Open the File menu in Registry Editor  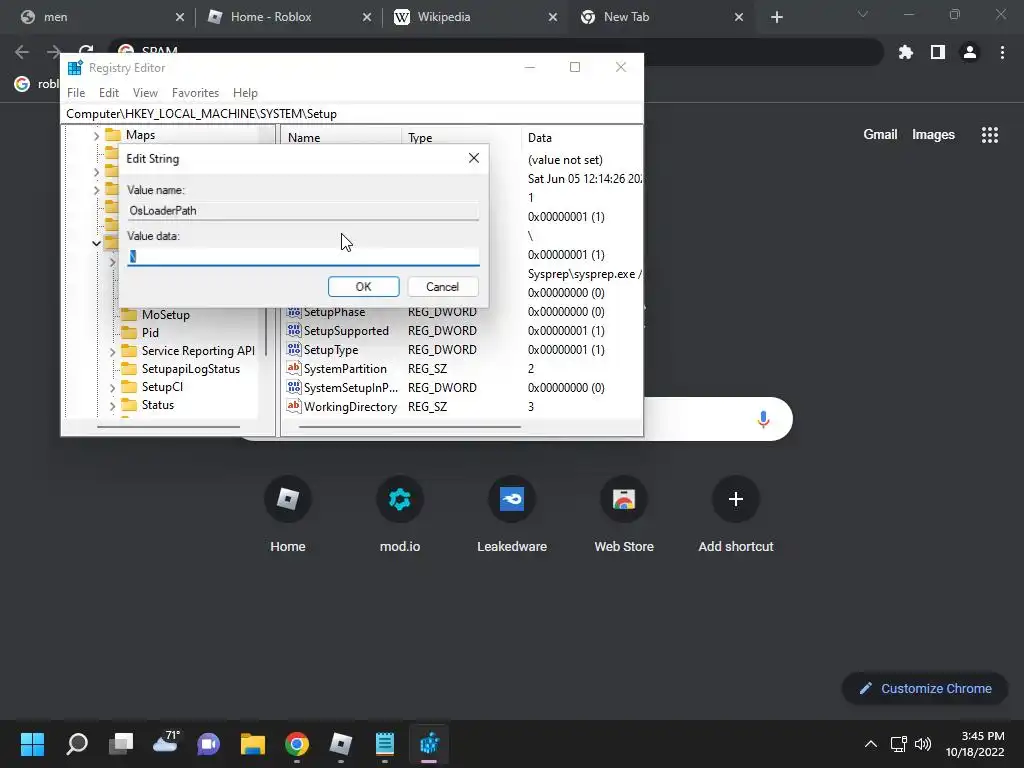pos(76,93)
